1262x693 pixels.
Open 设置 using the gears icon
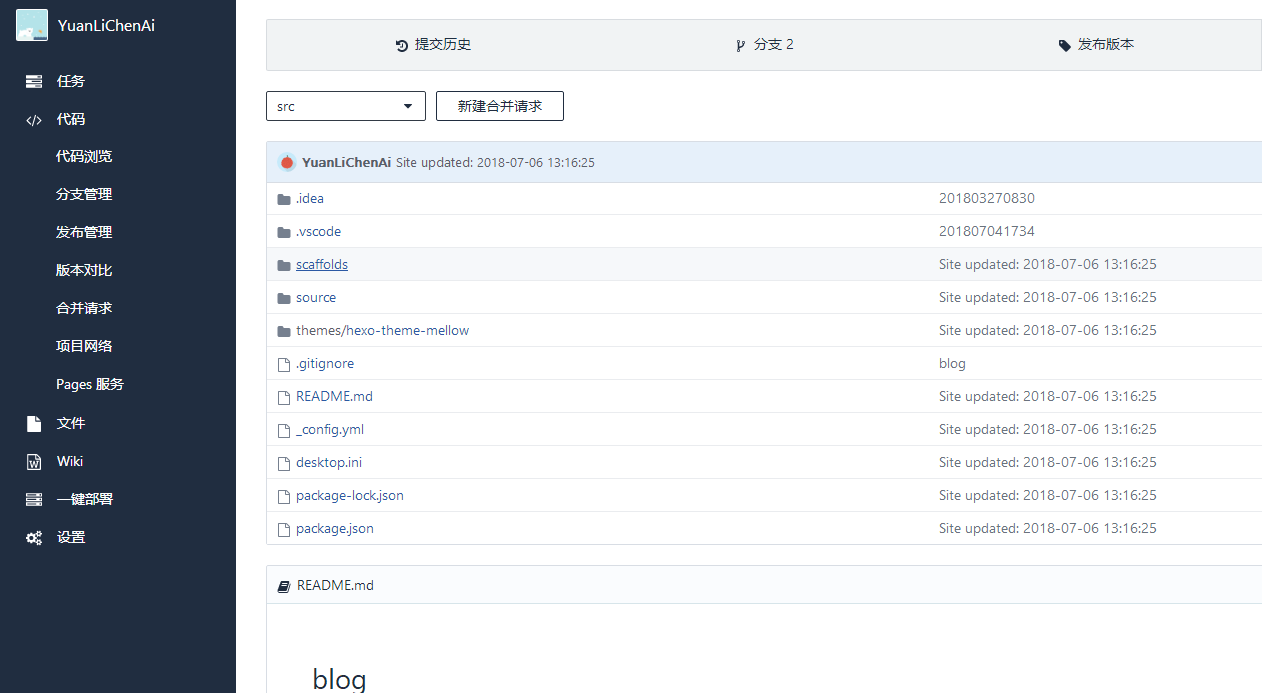pyautogui.click(x=34, y=538)
